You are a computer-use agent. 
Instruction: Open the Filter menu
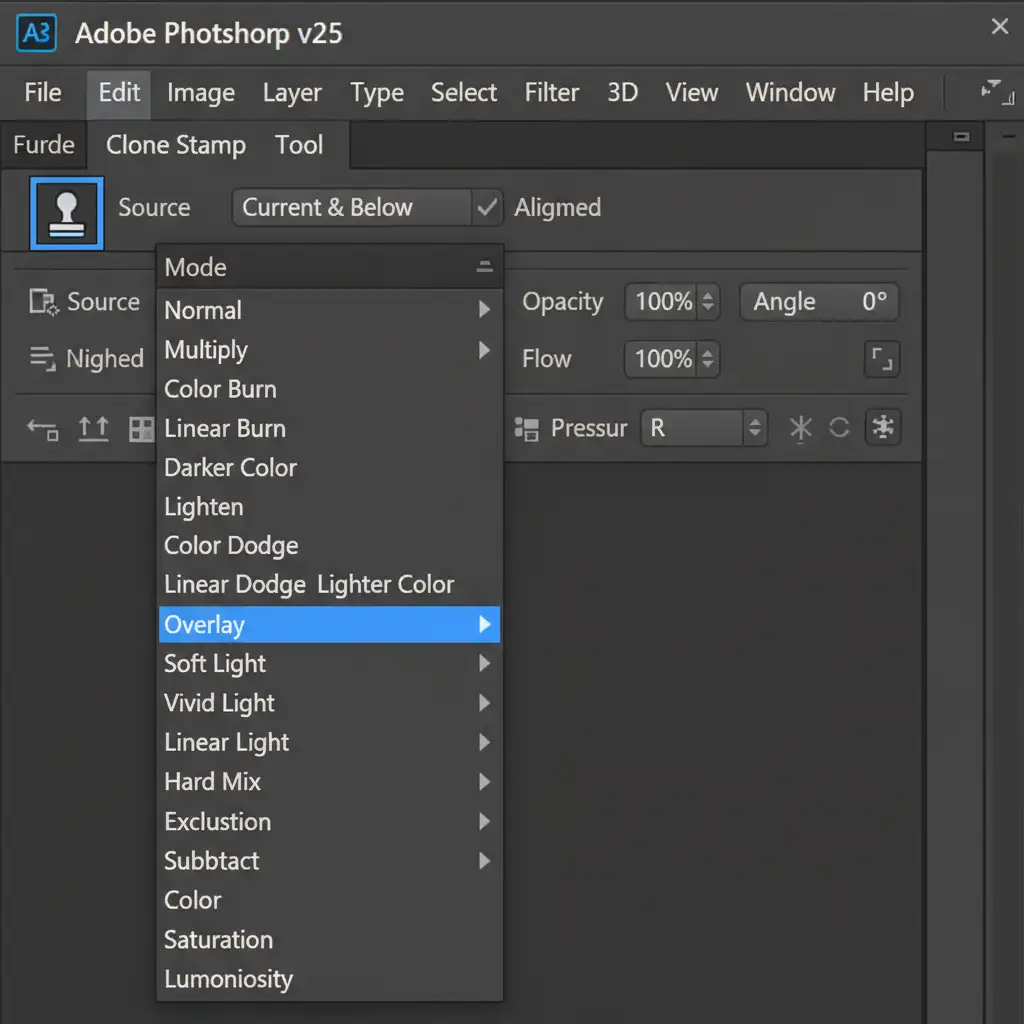tap(551, 93)
